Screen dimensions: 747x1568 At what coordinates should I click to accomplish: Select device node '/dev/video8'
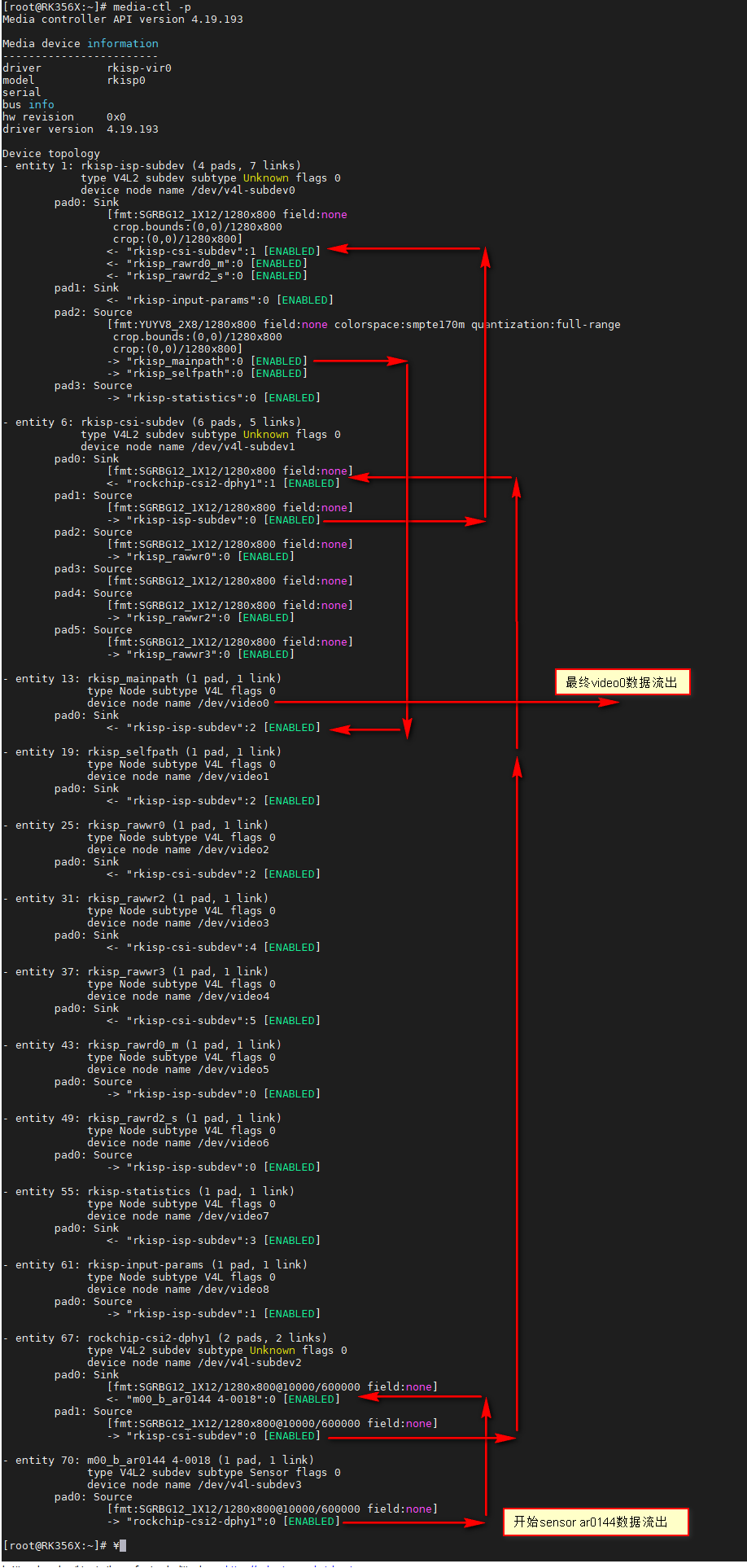234,1289
